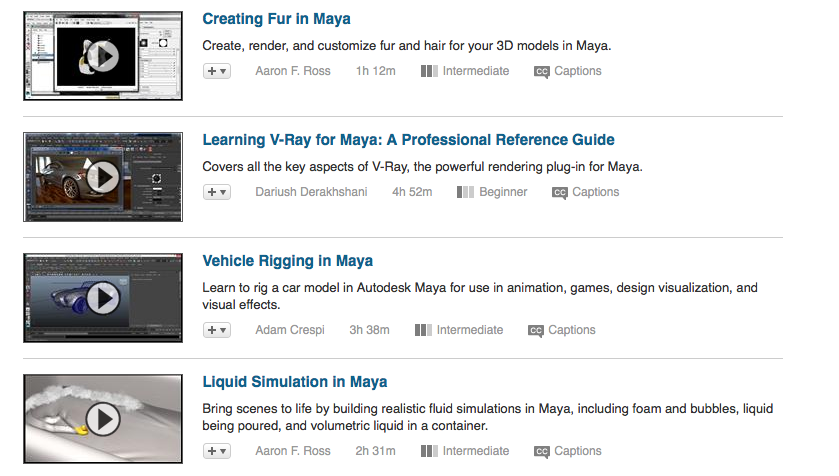Open add dropdown for Learning V-Ray course
The image size is (839, 476).
coord(217,193)
